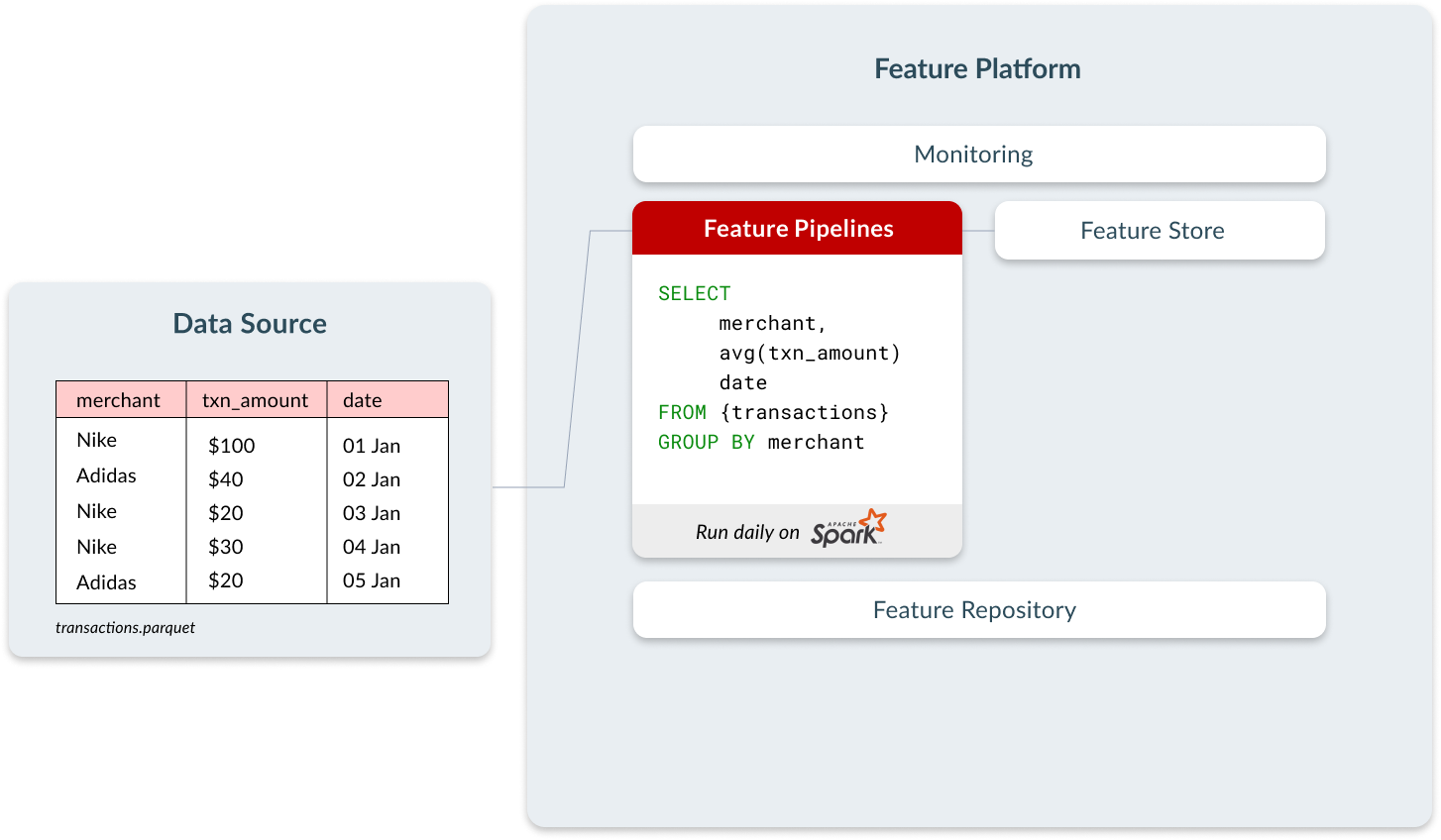Viewport: 1441px width, 840px height.
Task: Click the Feature Repository box
Action: (979, 610)
